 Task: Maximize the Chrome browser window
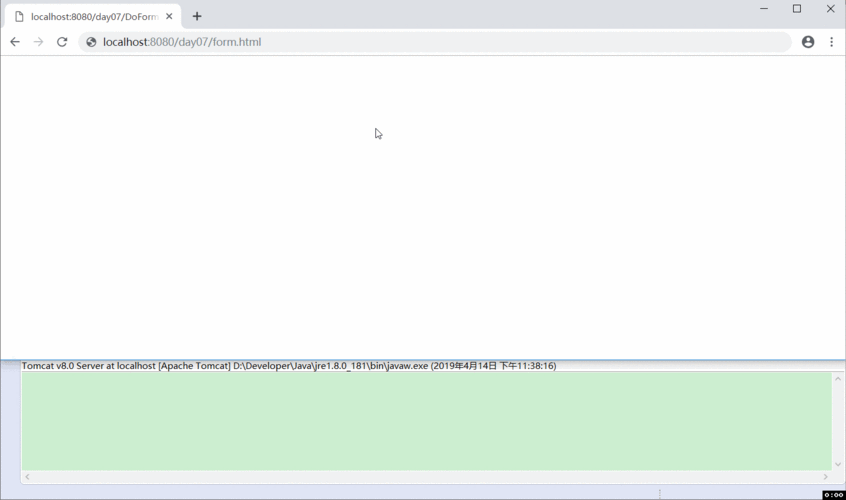pos(797,9)
